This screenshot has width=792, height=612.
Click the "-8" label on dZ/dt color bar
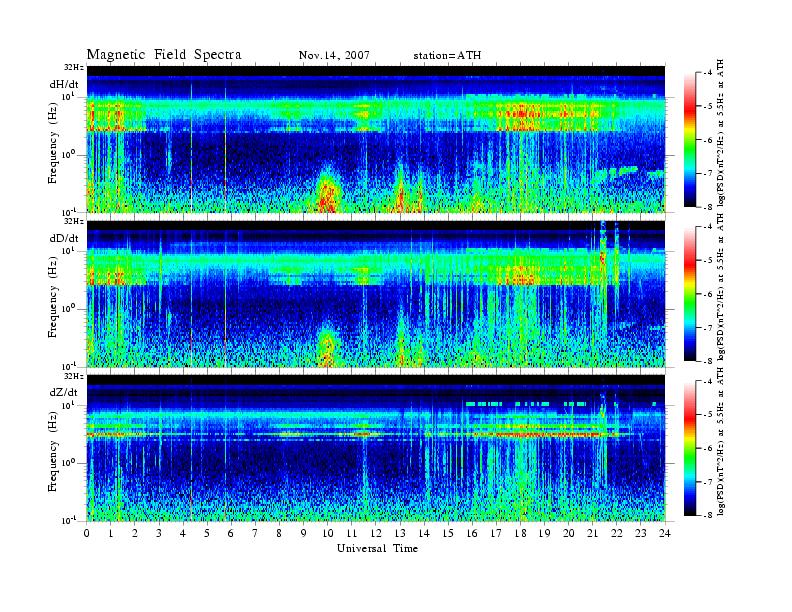[x=708, y=515]
